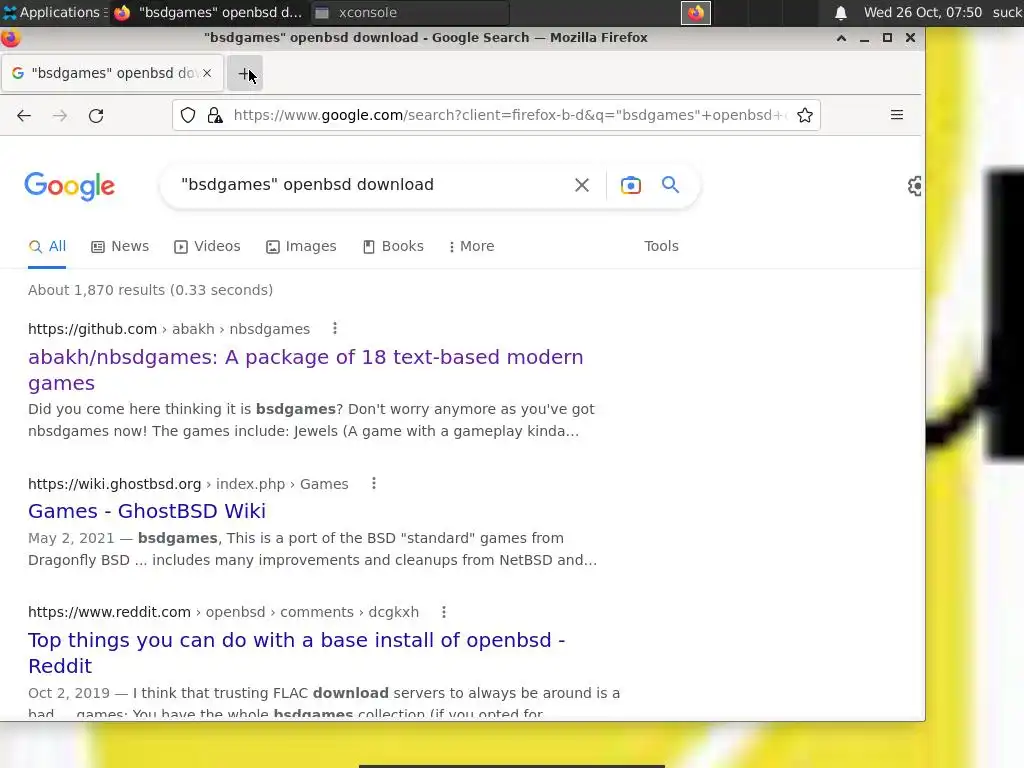Switch to the News results tab

tap(120, 246)
